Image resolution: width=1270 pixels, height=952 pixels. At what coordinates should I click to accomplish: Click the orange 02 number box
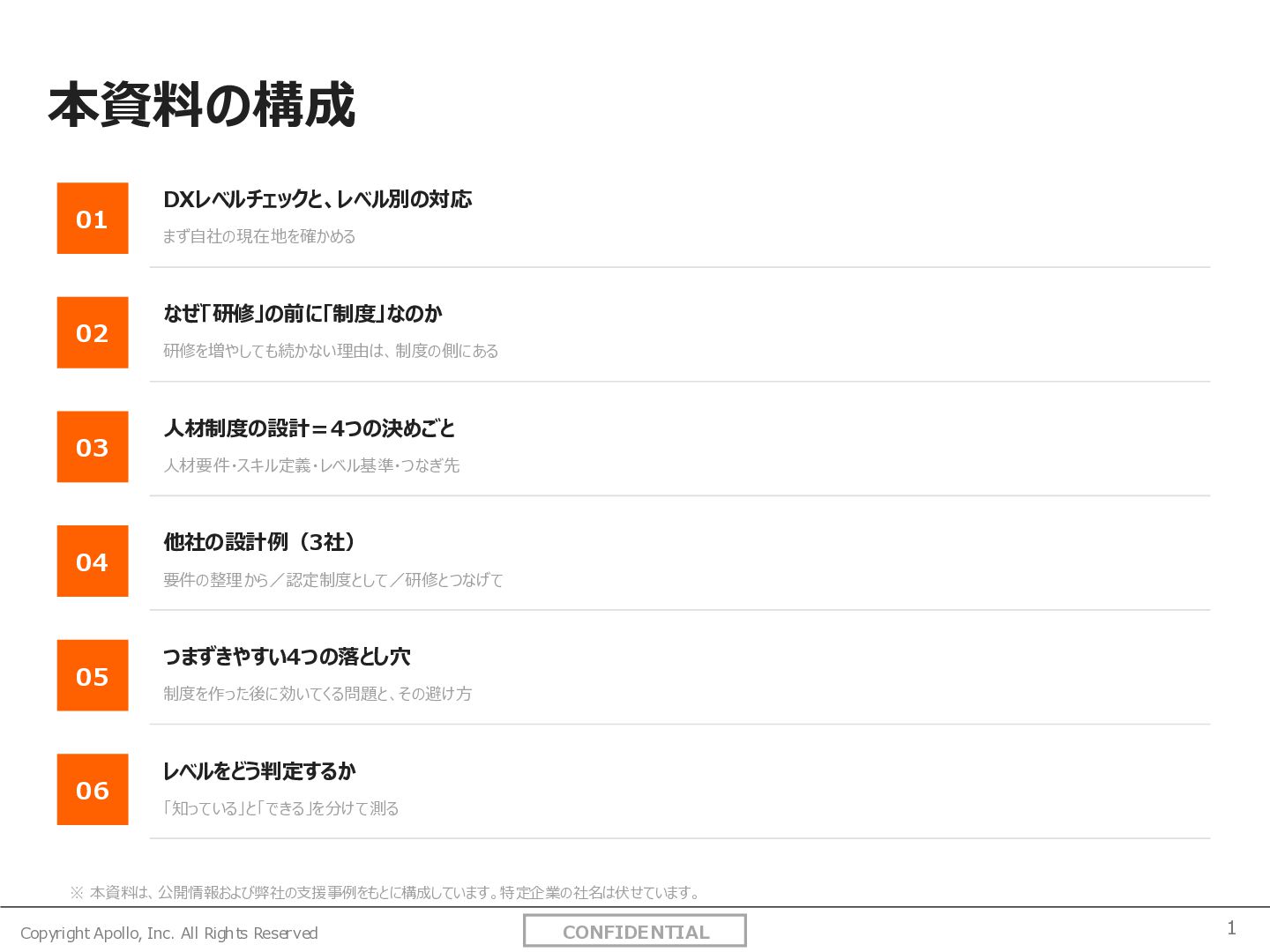93,332
